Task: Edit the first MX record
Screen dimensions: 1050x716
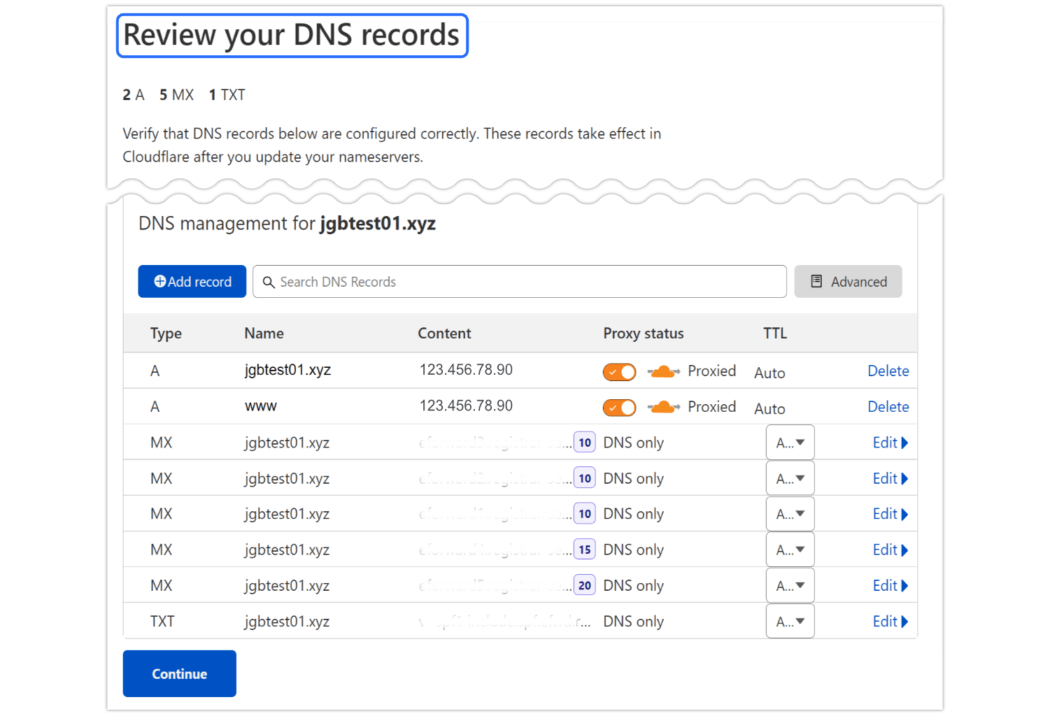Action: click(890, 443)
